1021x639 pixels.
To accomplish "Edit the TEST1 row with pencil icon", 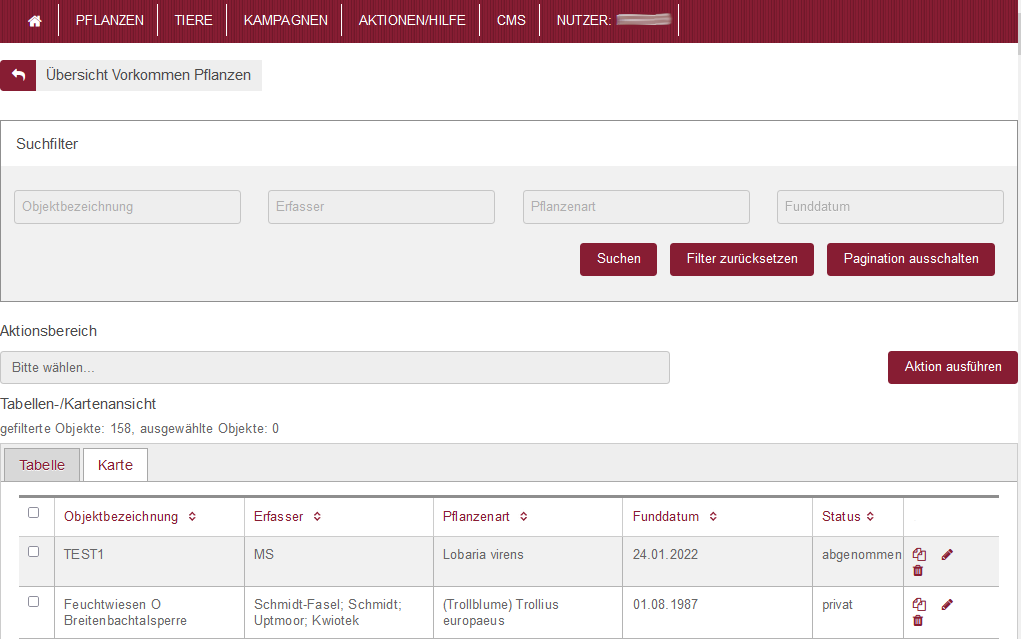I will 947,554.
